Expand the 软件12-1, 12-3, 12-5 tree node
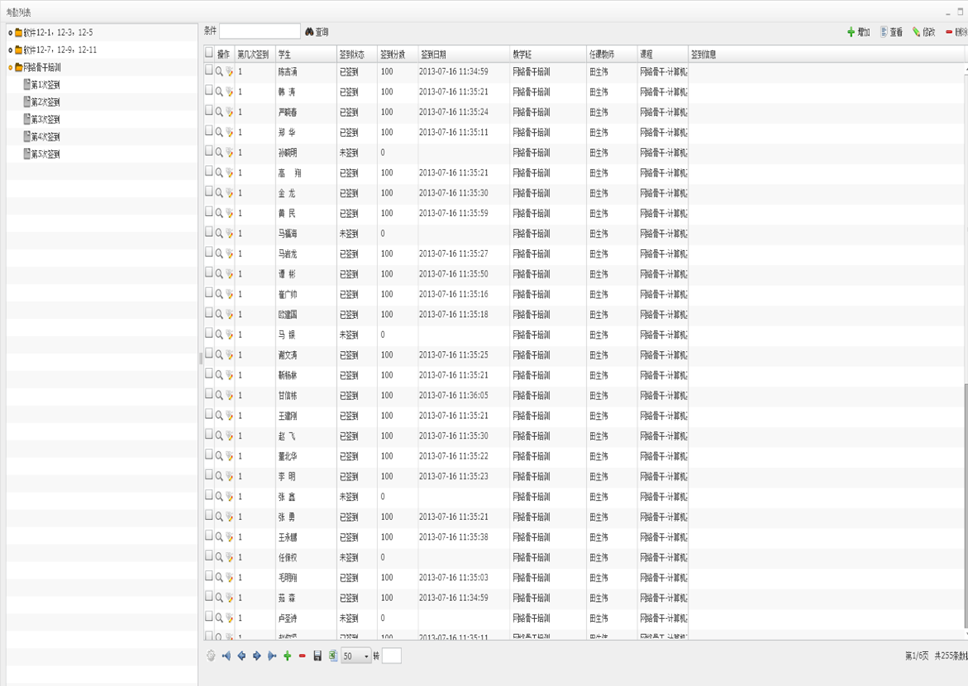The image size is (968, 686). pyautogui.click(x=10, y=33)
